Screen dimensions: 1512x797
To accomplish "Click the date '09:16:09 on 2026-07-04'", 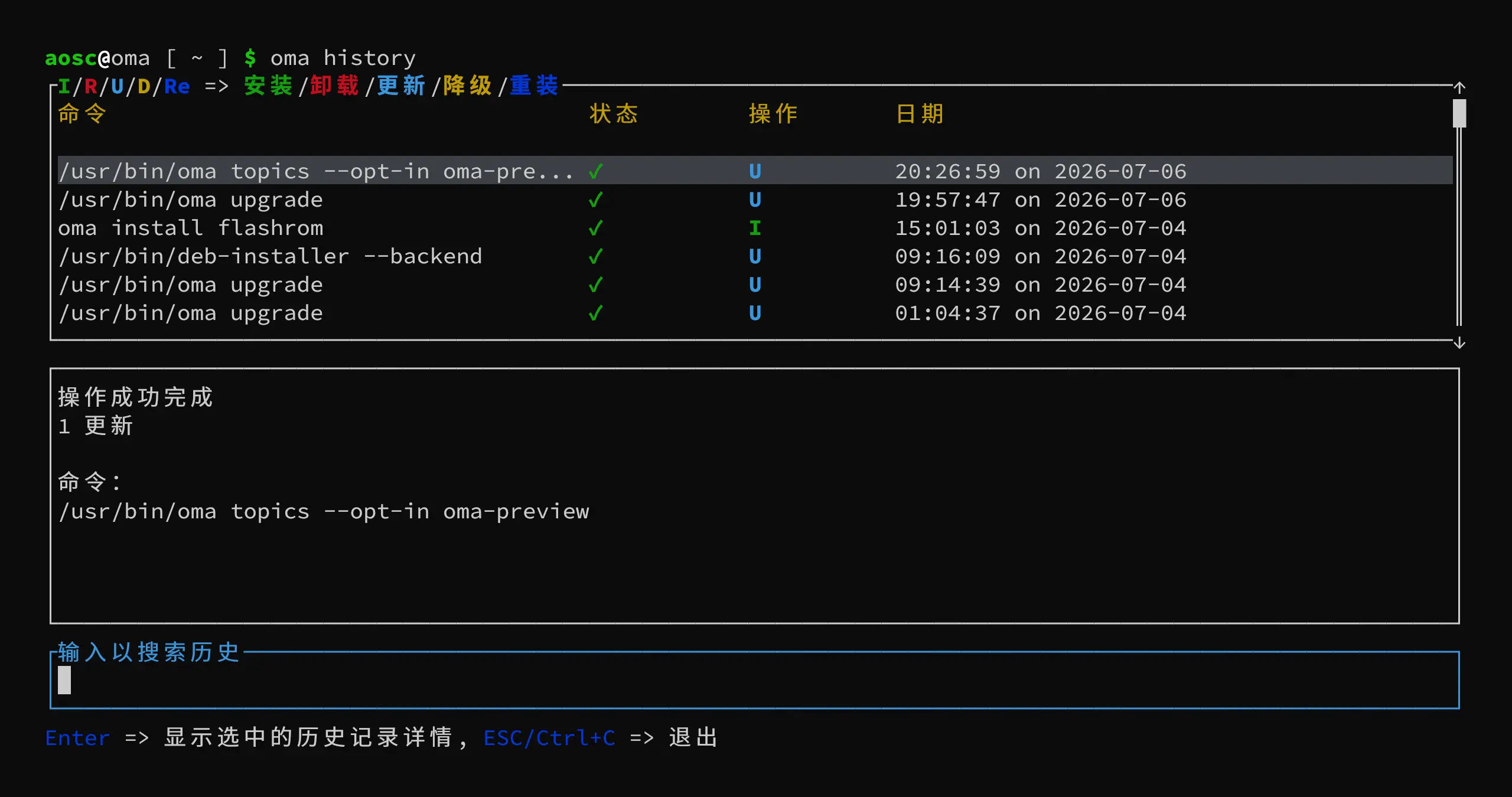I will pyautogui.click(x=1041, y=256).
